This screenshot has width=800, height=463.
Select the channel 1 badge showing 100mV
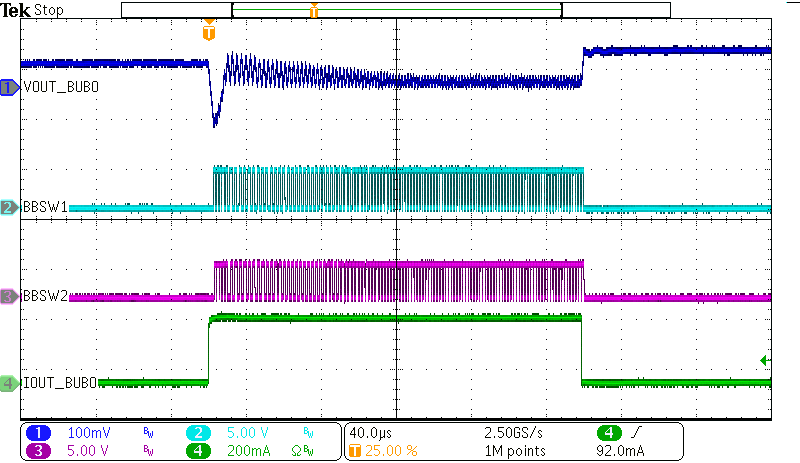click(38, 433)
